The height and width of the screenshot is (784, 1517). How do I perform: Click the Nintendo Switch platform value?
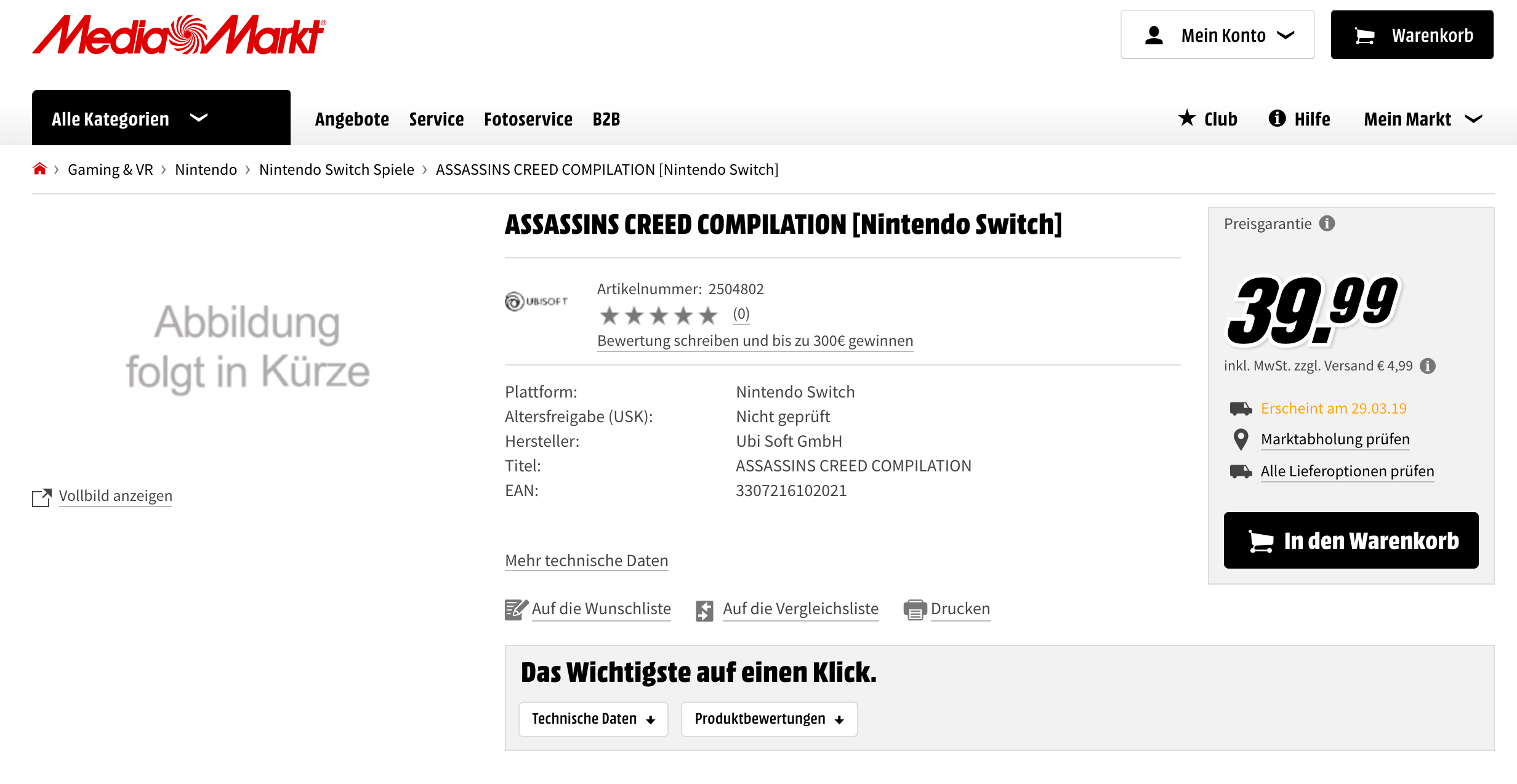point(795,392)
